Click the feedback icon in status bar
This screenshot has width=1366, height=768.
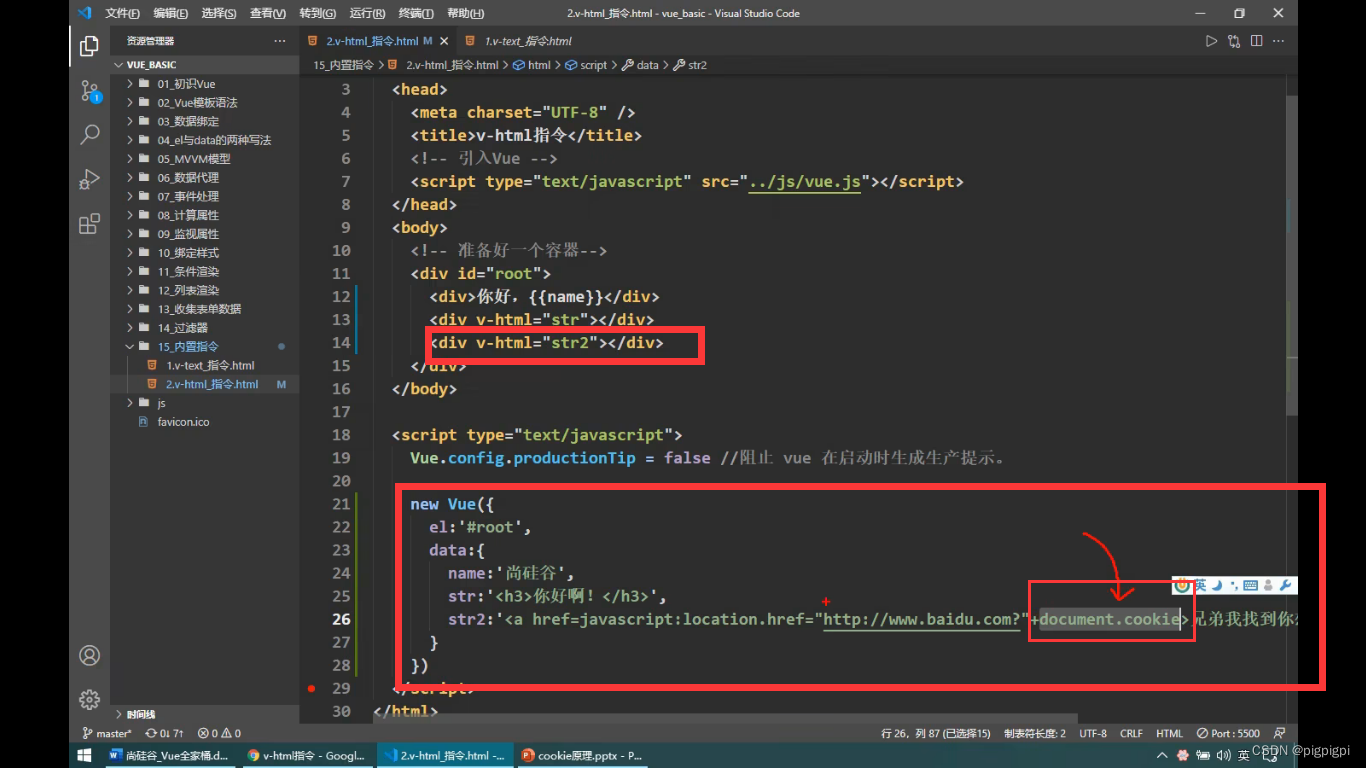pos(1280,733)
